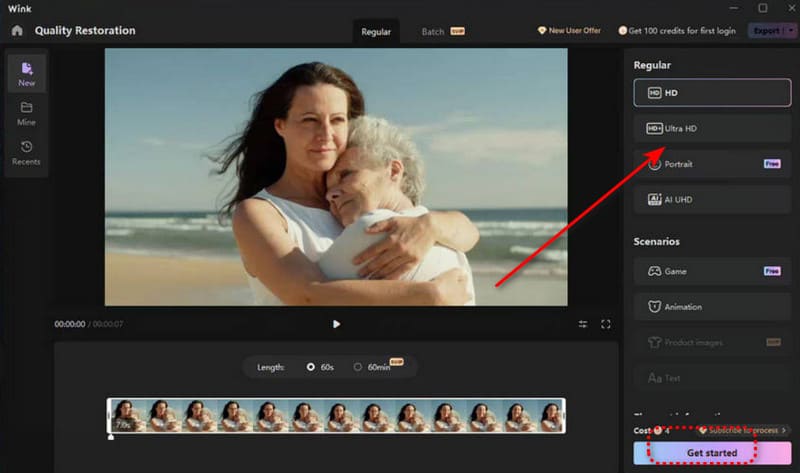The width and height of the screenshot is (800, 473).
Task: Select the Game scenario option
Action: click(x=712, y=271)
